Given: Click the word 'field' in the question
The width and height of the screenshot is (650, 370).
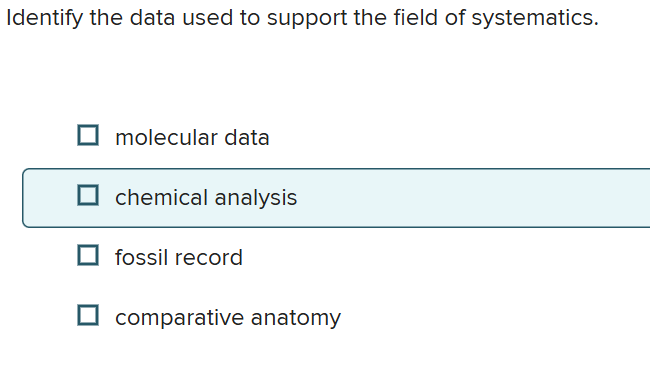Looking at the screenshot, I should (415, 17).
